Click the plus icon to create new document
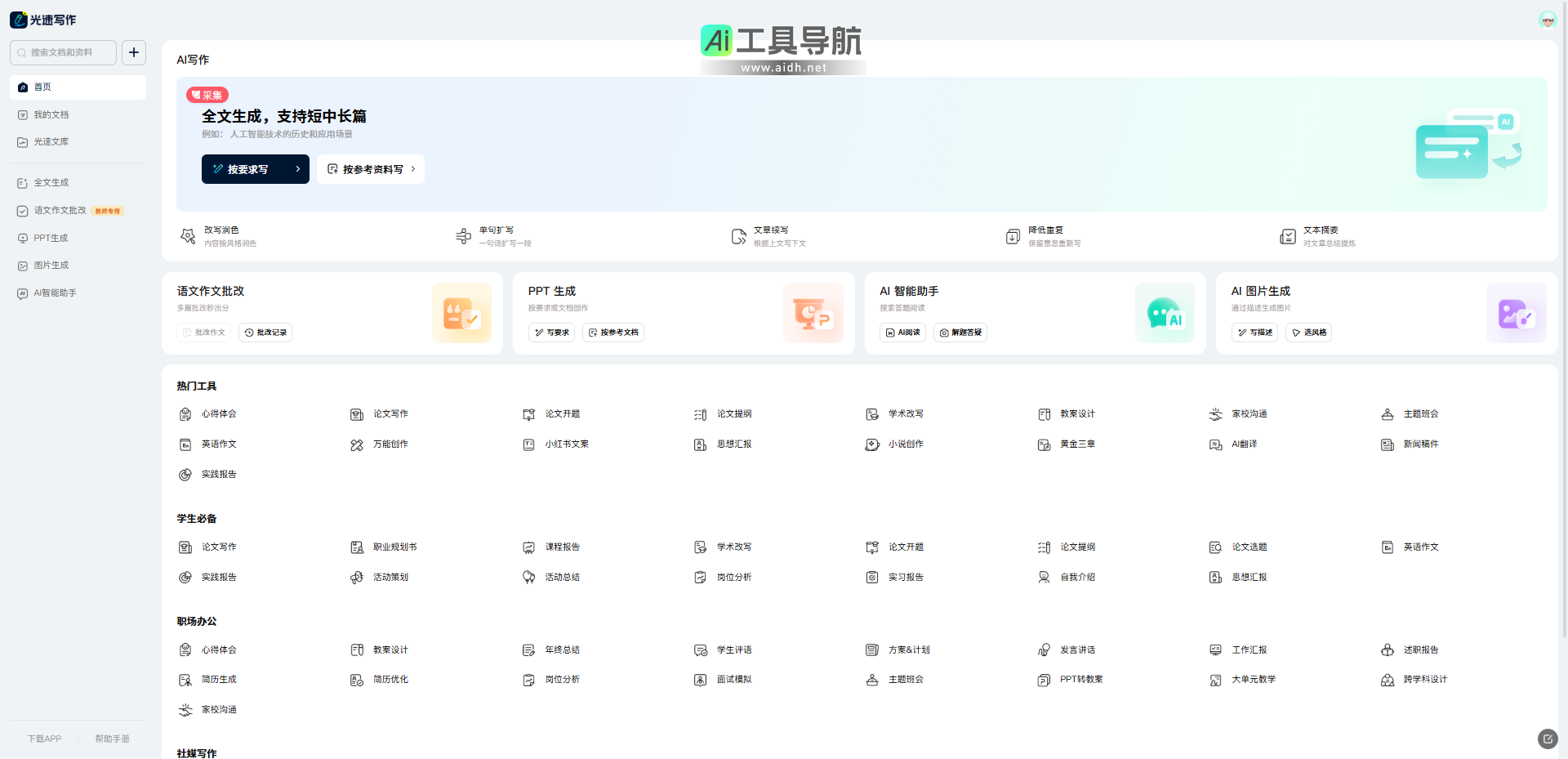 [134, 52]
